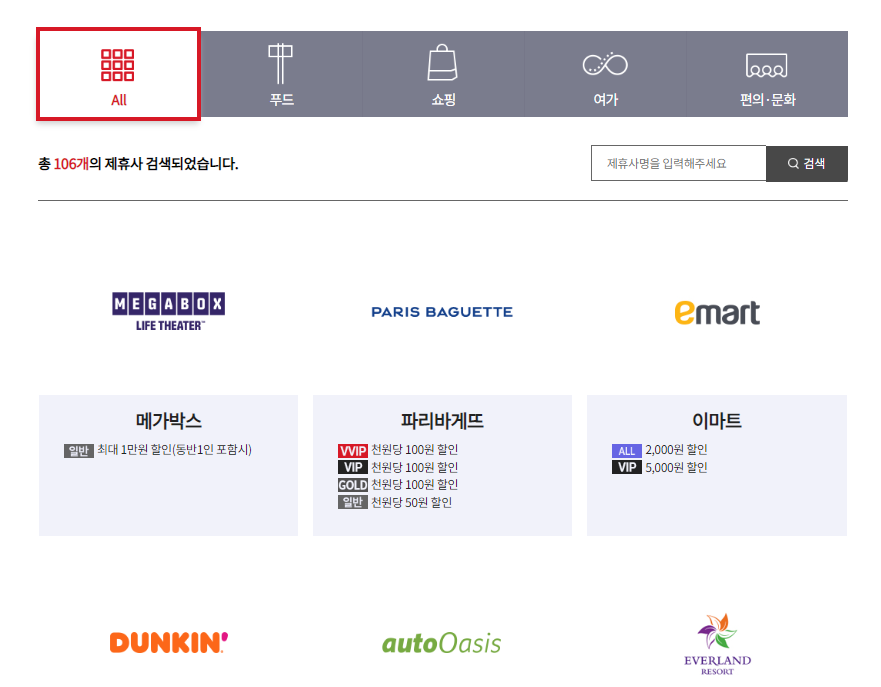881x687 pixels.
Task: Click 2,000원 할인 text under 이마트
Action: coord(676,450)
